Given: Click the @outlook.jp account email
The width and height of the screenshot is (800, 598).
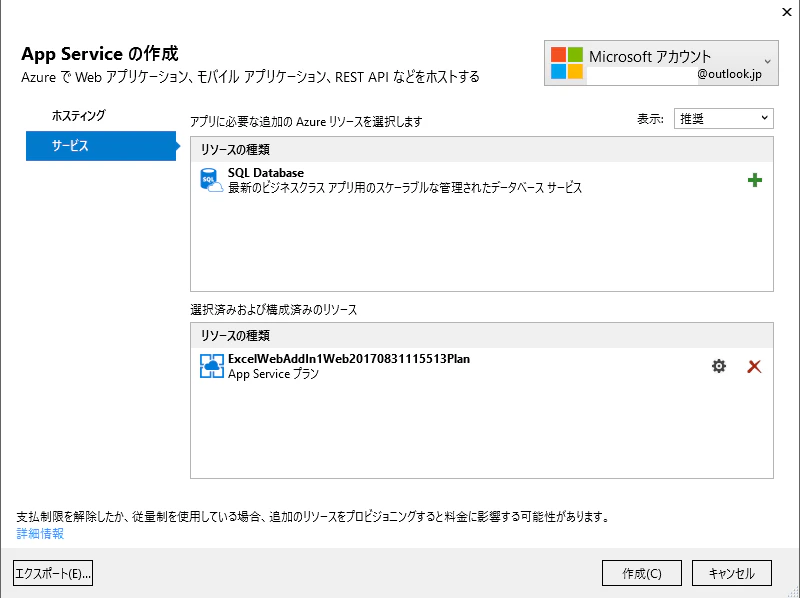Looking at the screenshot, I should [x=730, y=74].
